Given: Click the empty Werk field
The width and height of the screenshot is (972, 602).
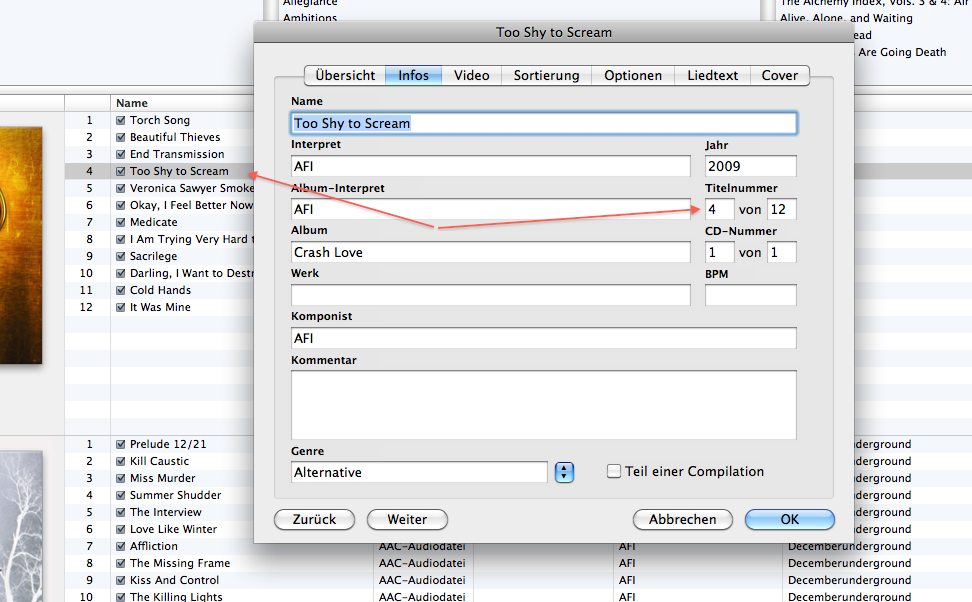Looking at the screenshot, I should pyautogui.click(x=490, y=295).
